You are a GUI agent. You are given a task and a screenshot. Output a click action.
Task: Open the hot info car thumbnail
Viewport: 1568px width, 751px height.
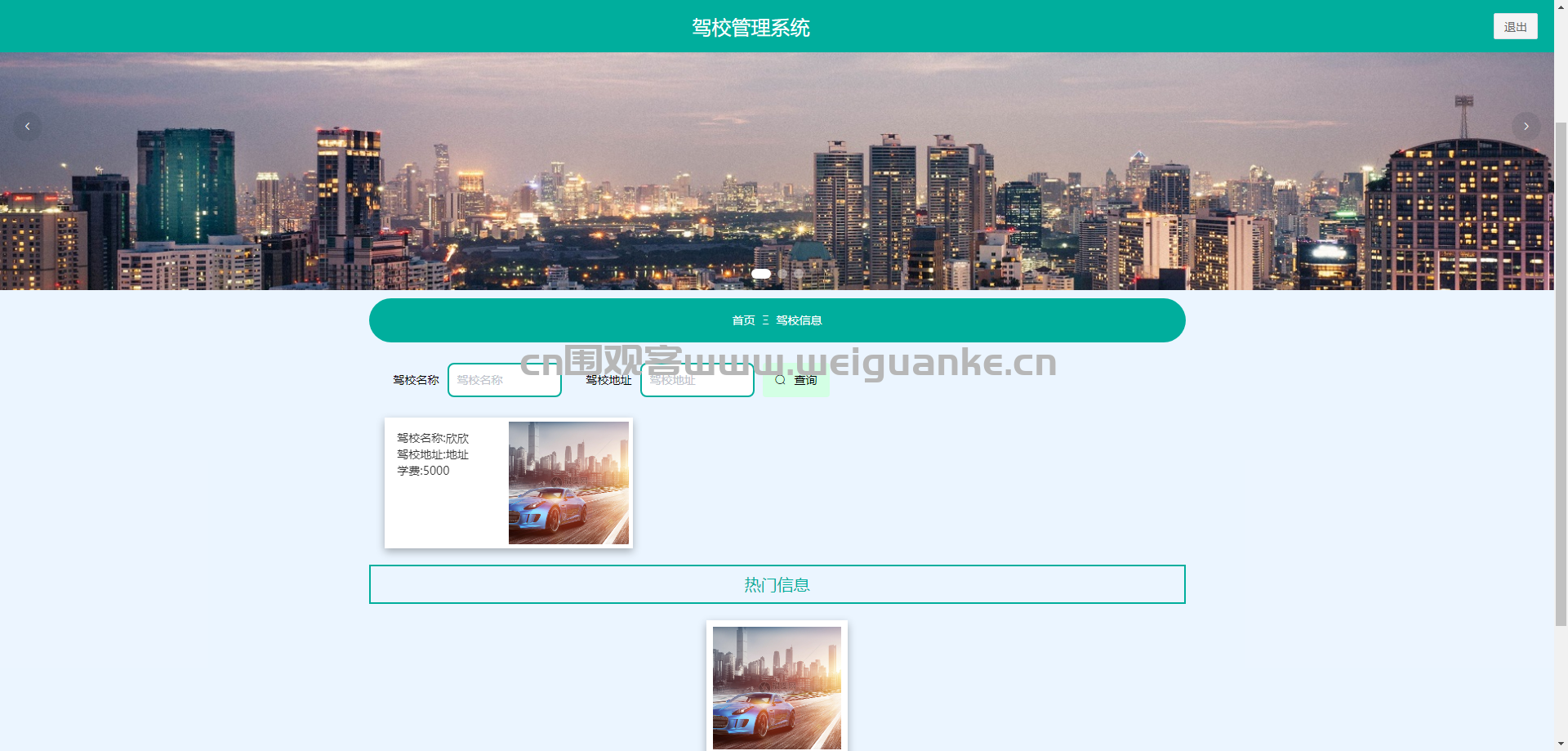tap(777, 688)
